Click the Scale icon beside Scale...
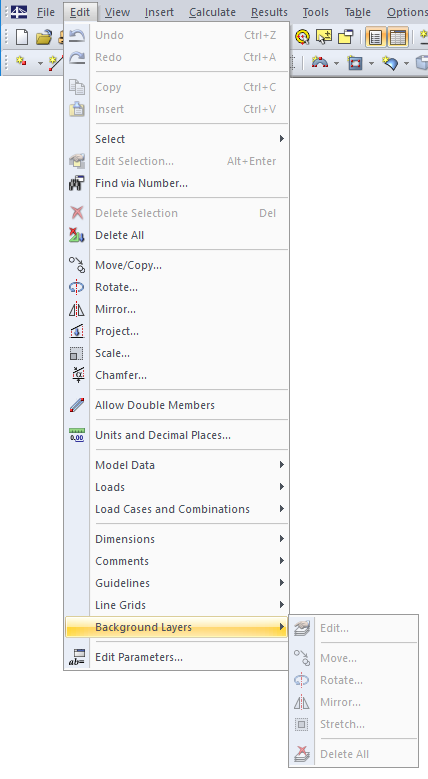Image resolution: width=428 pixels, height=779 pixels. tap(77, 353)
